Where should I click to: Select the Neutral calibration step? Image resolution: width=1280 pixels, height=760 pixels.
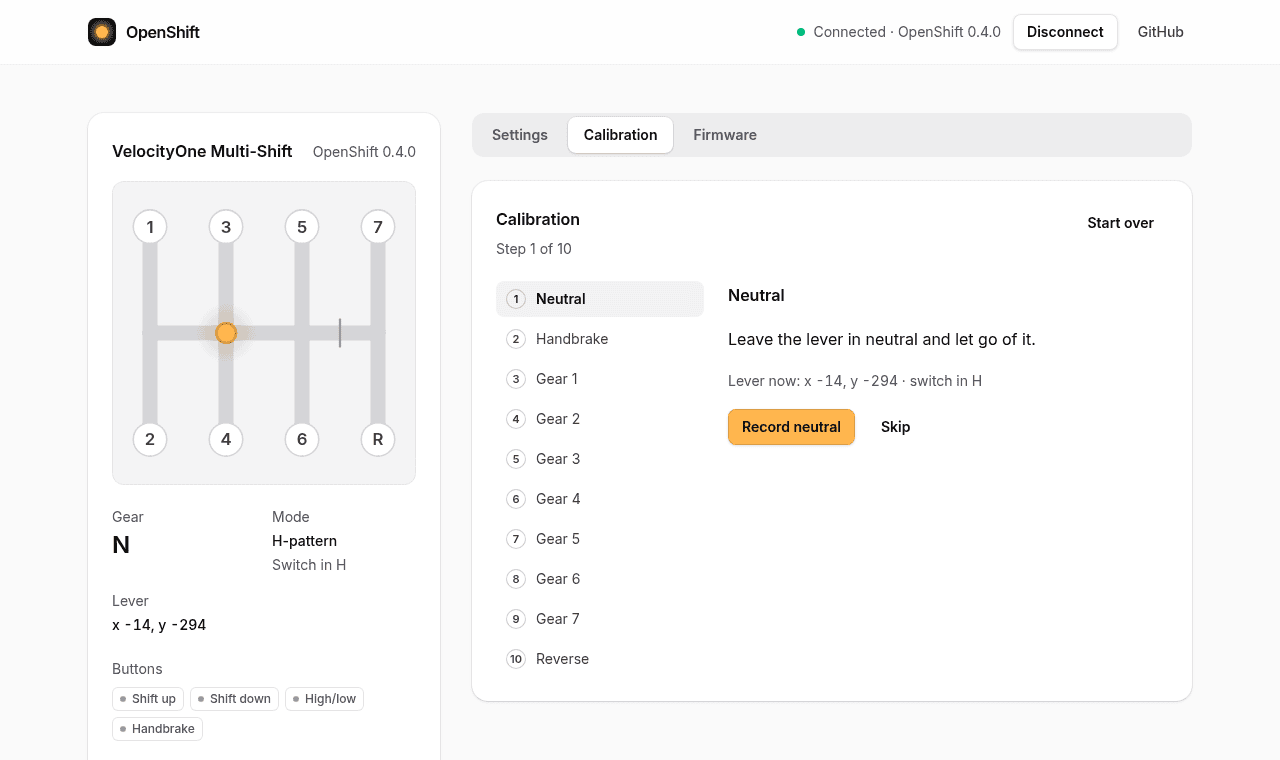click(600, 299)
